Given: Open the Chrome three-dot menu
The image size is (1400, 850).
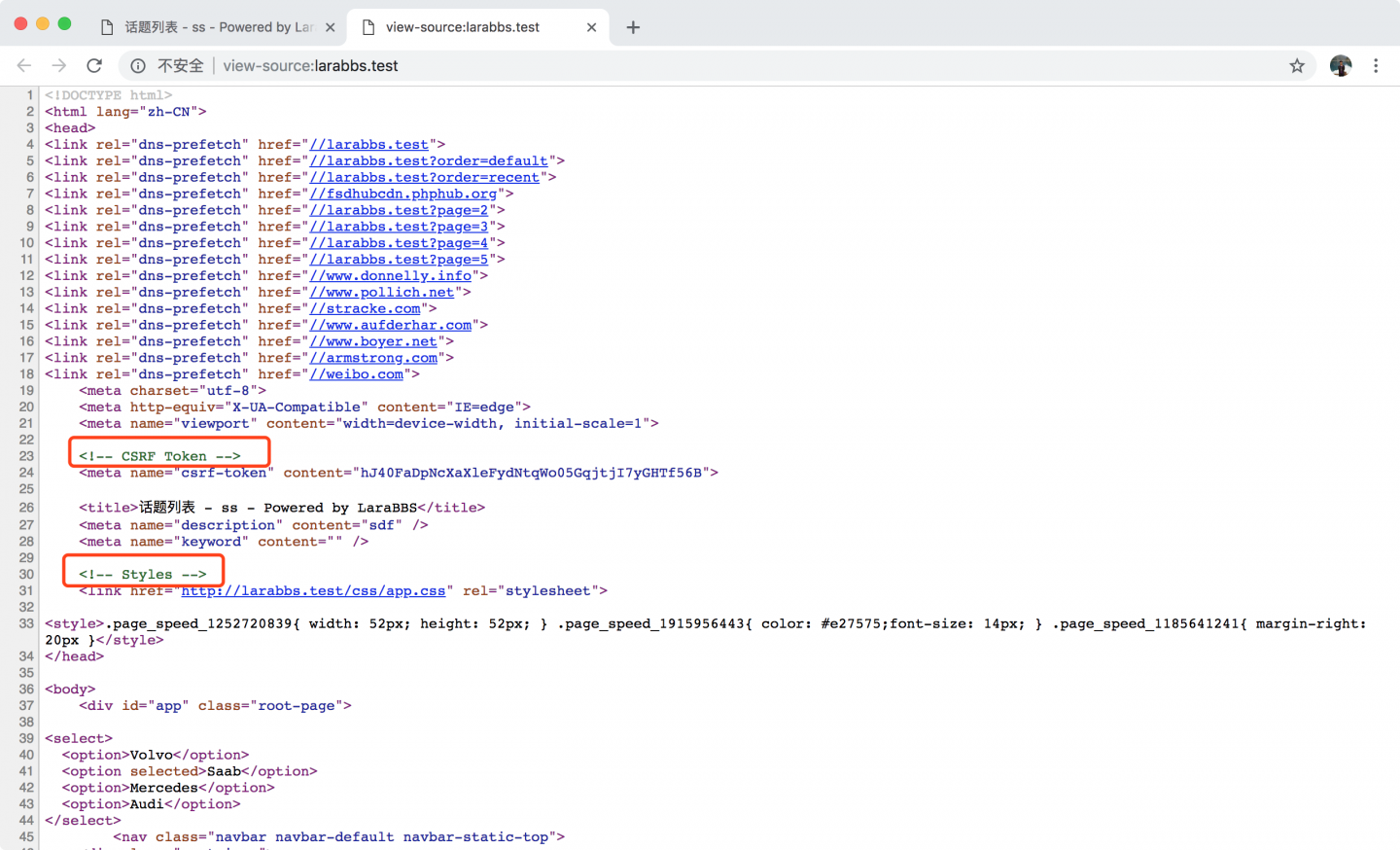Looking at the screenshot, I should coord(1376,65).
